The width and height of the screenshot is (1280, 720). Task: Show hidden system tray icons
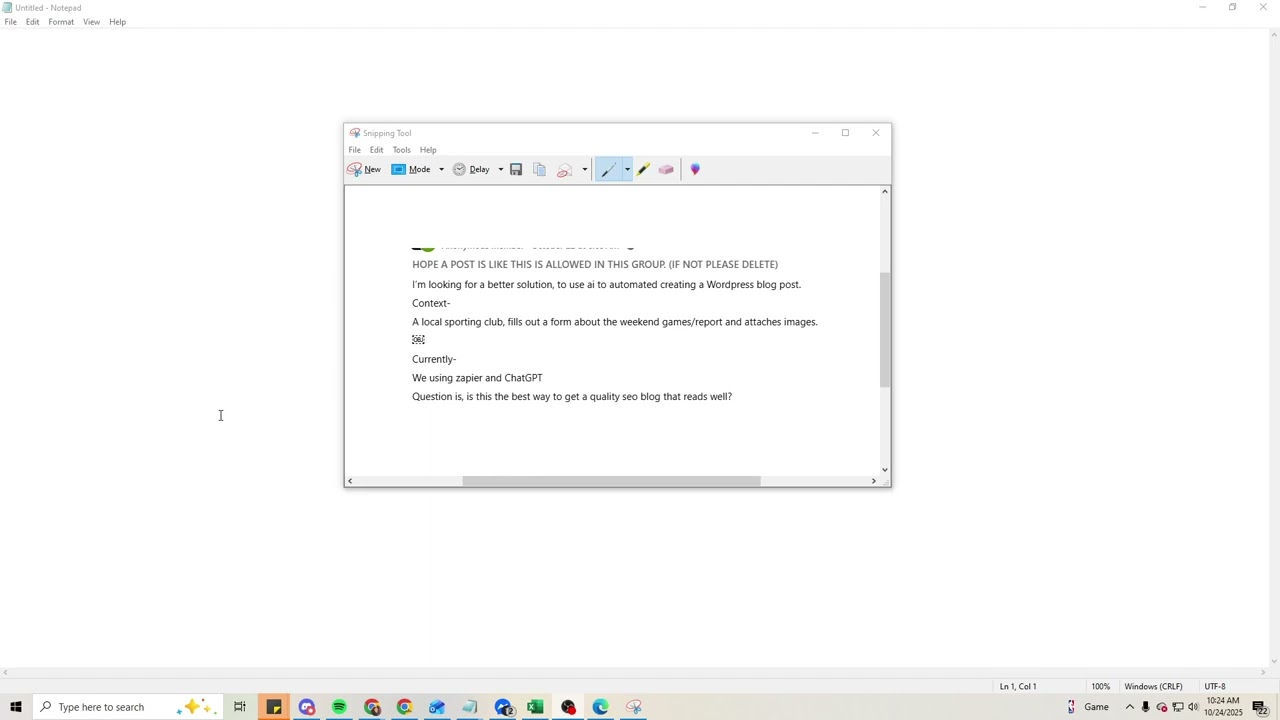click(1130, 707)
